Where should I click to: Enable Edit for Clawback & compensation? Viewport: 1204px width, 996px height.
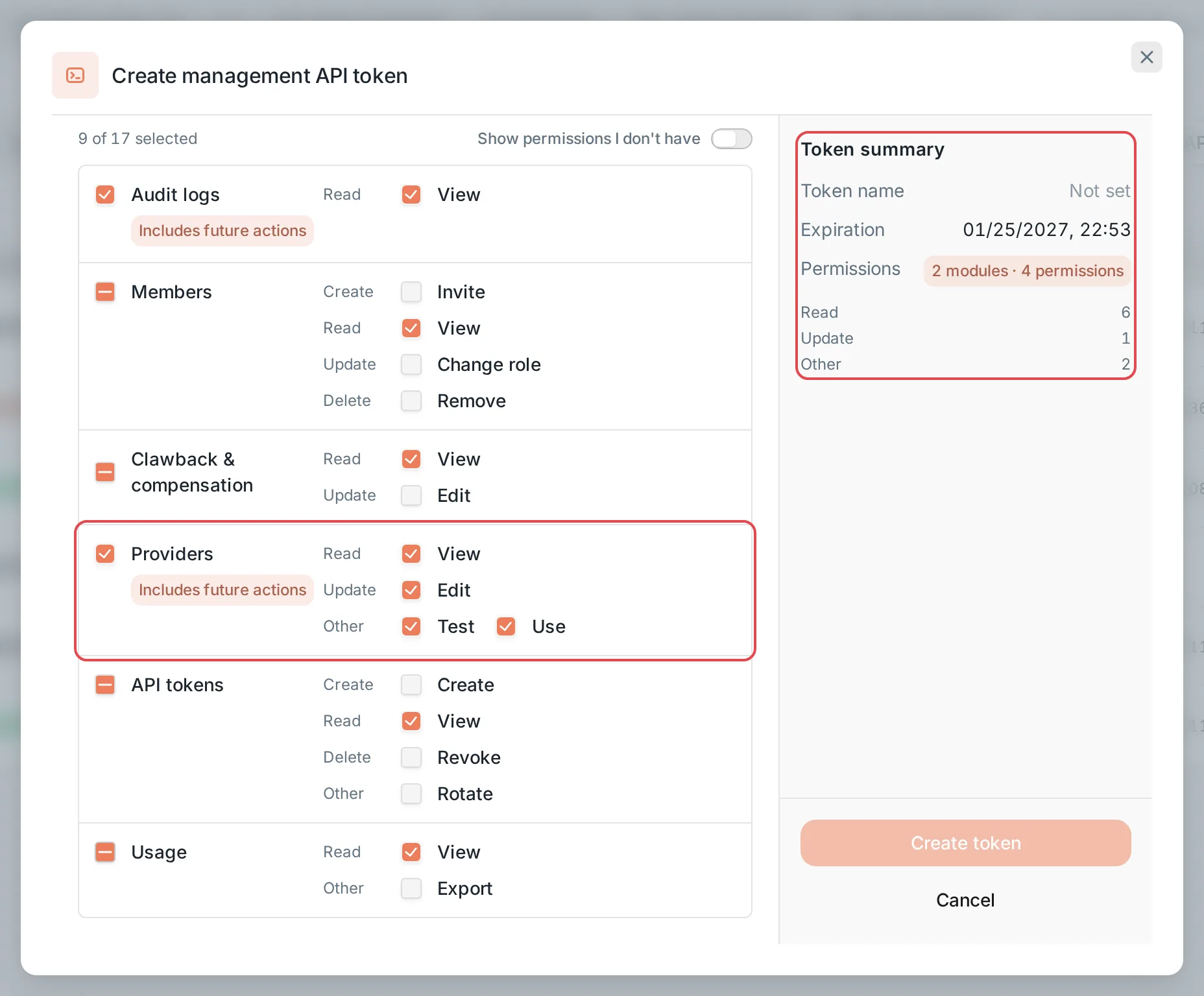click(x=411, y=495)
